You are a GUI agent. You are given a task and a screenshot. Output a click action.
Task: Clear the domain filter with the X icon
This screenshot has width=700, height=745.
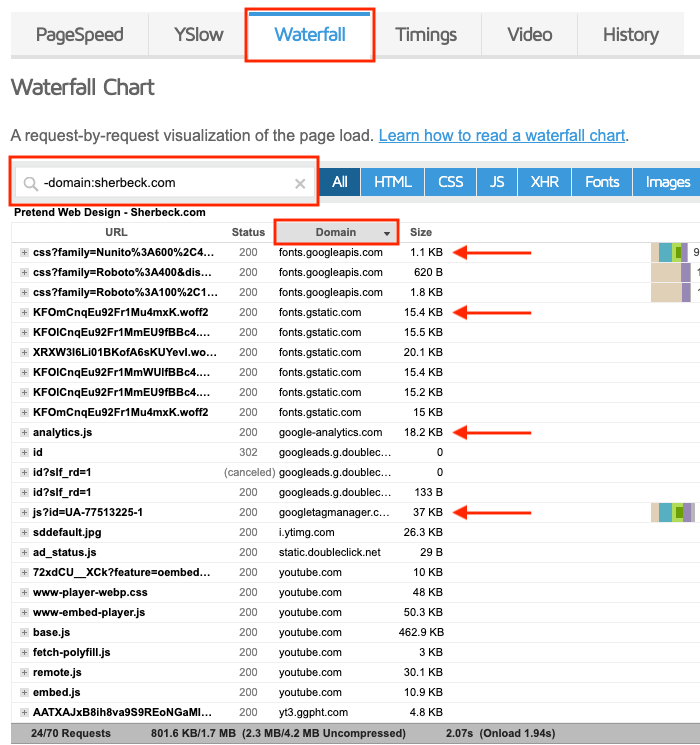coord(300,183)
